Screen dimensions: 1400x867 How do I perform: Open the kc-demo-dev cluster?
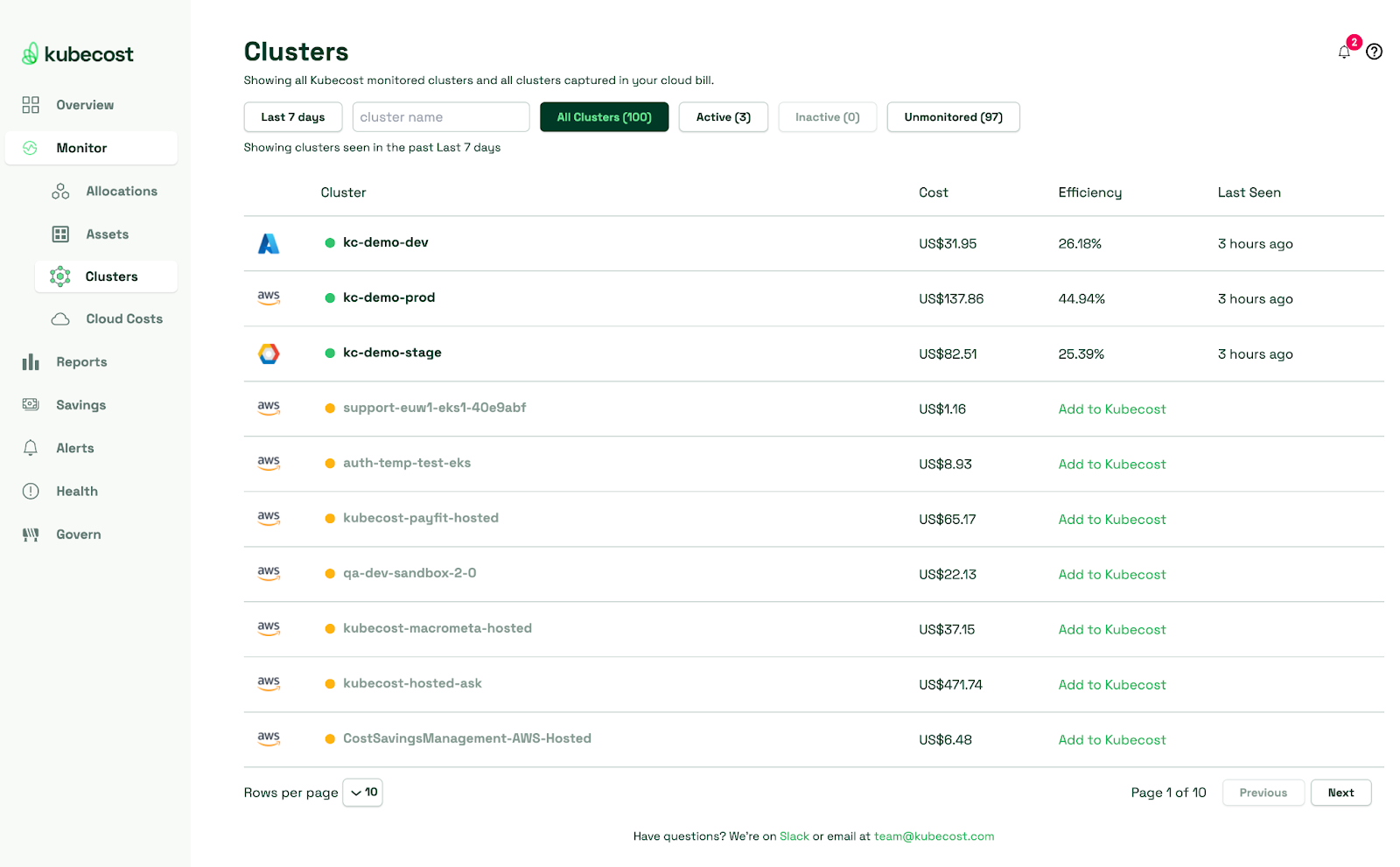pyautogui.click(x=386, y=242)
